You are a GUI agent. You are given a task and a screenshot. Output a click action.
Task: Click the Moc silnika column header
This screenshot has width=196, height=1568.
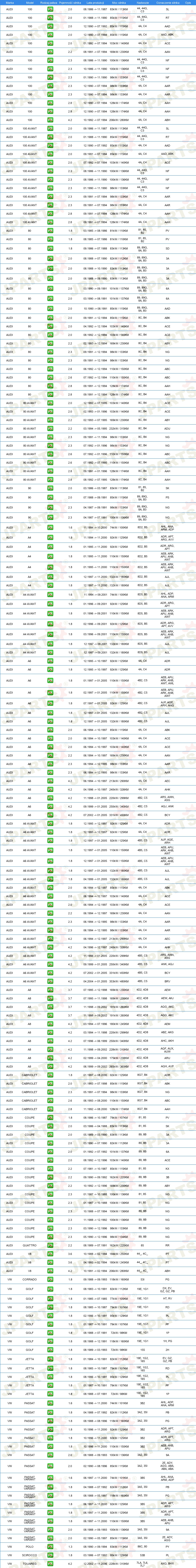tap(119, 3)
